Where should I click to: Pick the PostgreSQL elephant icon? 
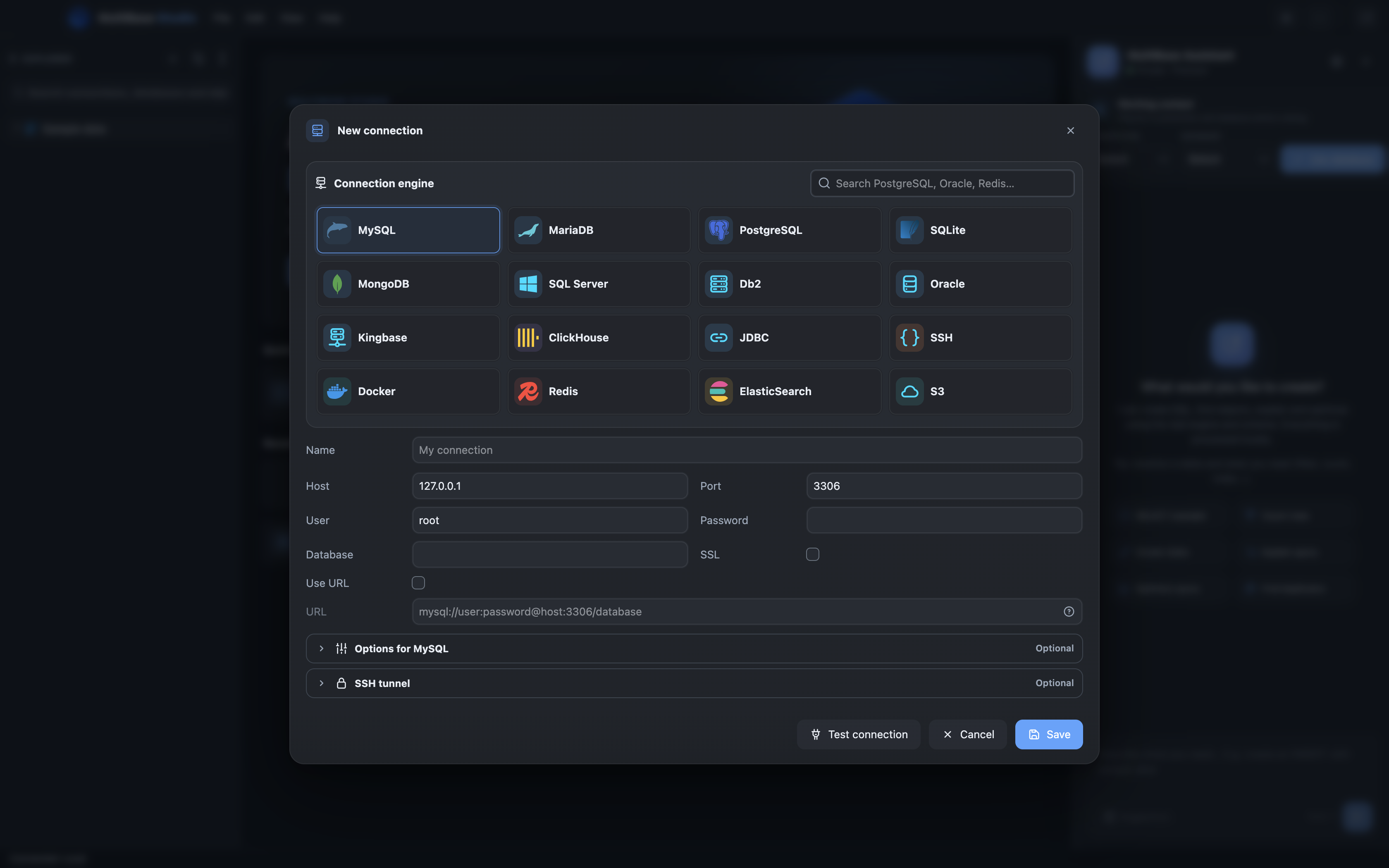(x=718, y=230)
